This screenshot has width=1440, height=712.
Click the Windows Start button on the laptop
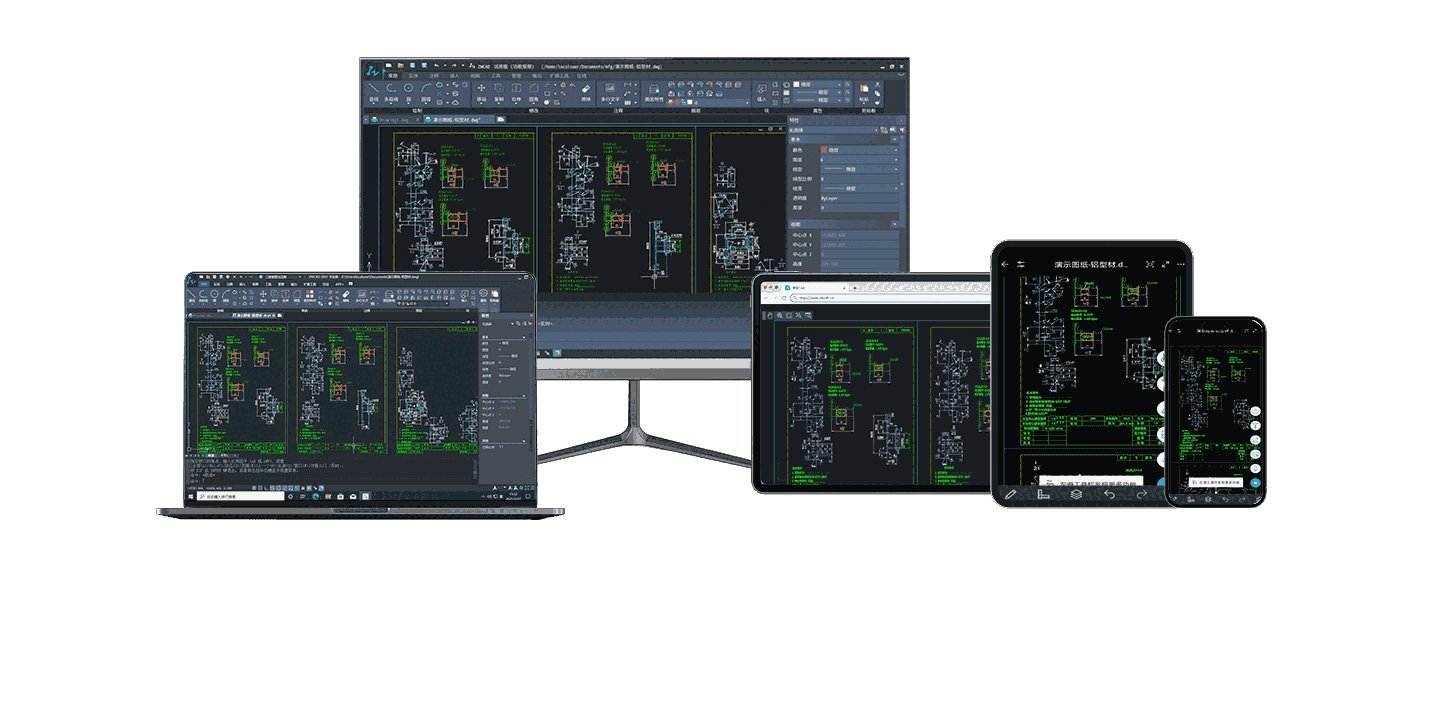[190, 497]
